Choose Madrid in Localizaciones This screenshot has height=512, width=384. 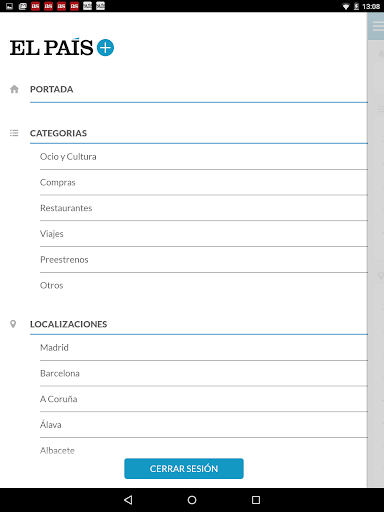(x=204, y=348)
